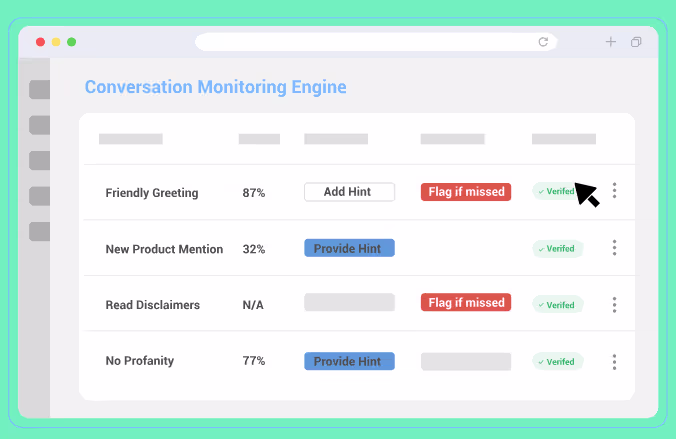Click the browser address bar
Viewport: 676px width, 439px height.
tap(376, 42)
